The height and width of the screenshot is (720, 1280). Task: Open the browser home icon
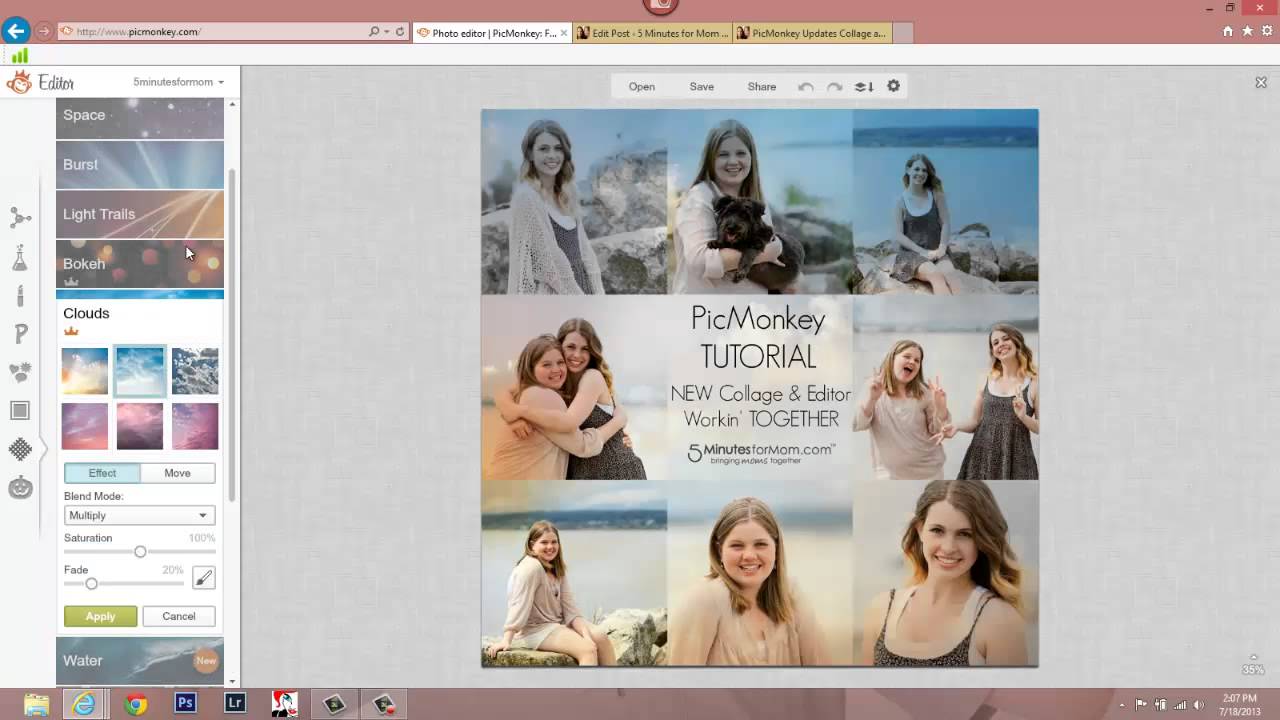tap(1228, 31)
